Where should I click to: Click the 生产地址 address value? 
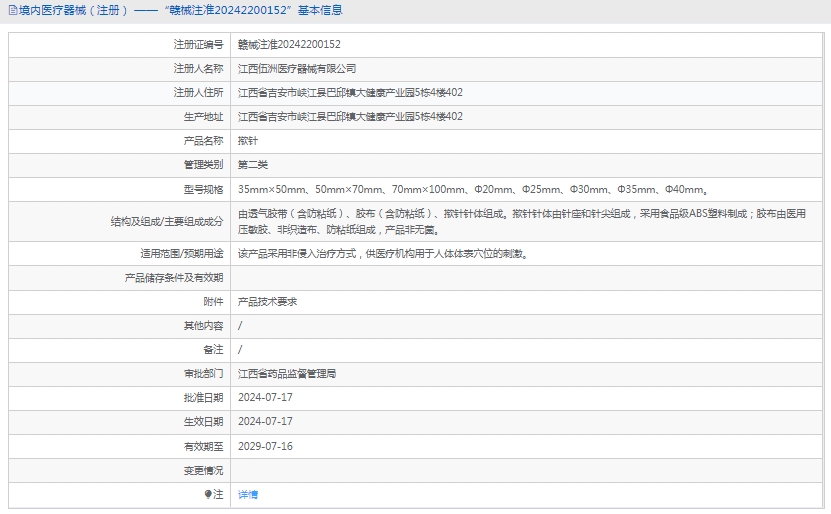coord(350,117)
